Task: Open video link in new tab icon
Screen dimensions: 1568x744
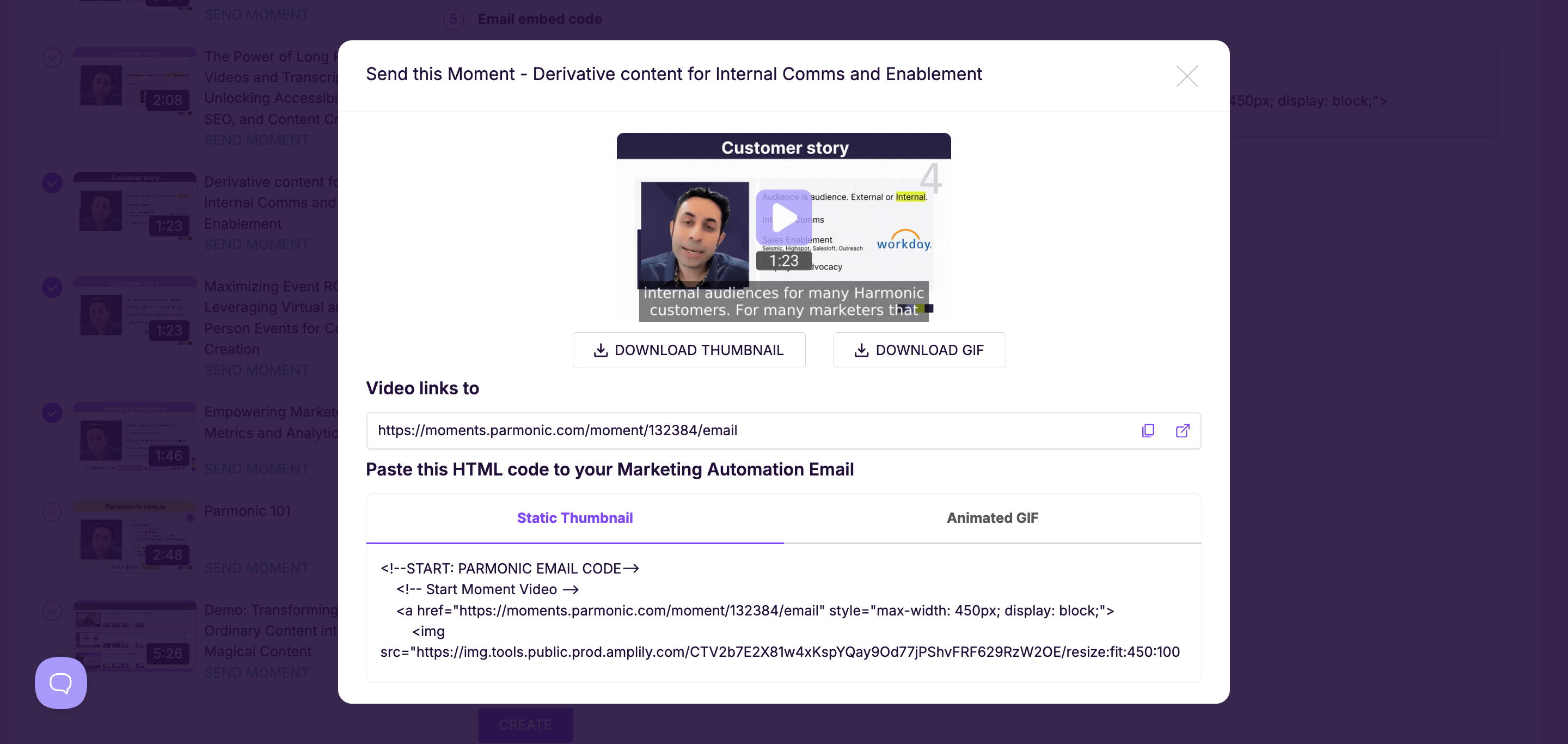Action: [x=1182, y=430]
